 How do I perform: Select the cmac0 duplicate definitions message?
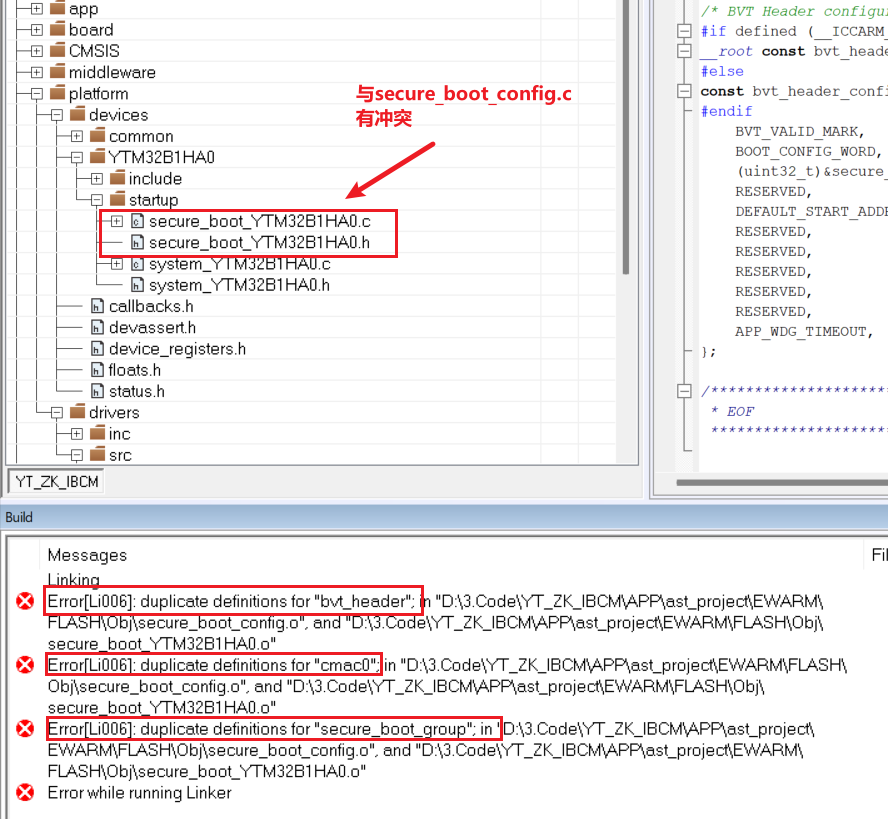pyautogui.click(x=447, y=686)
